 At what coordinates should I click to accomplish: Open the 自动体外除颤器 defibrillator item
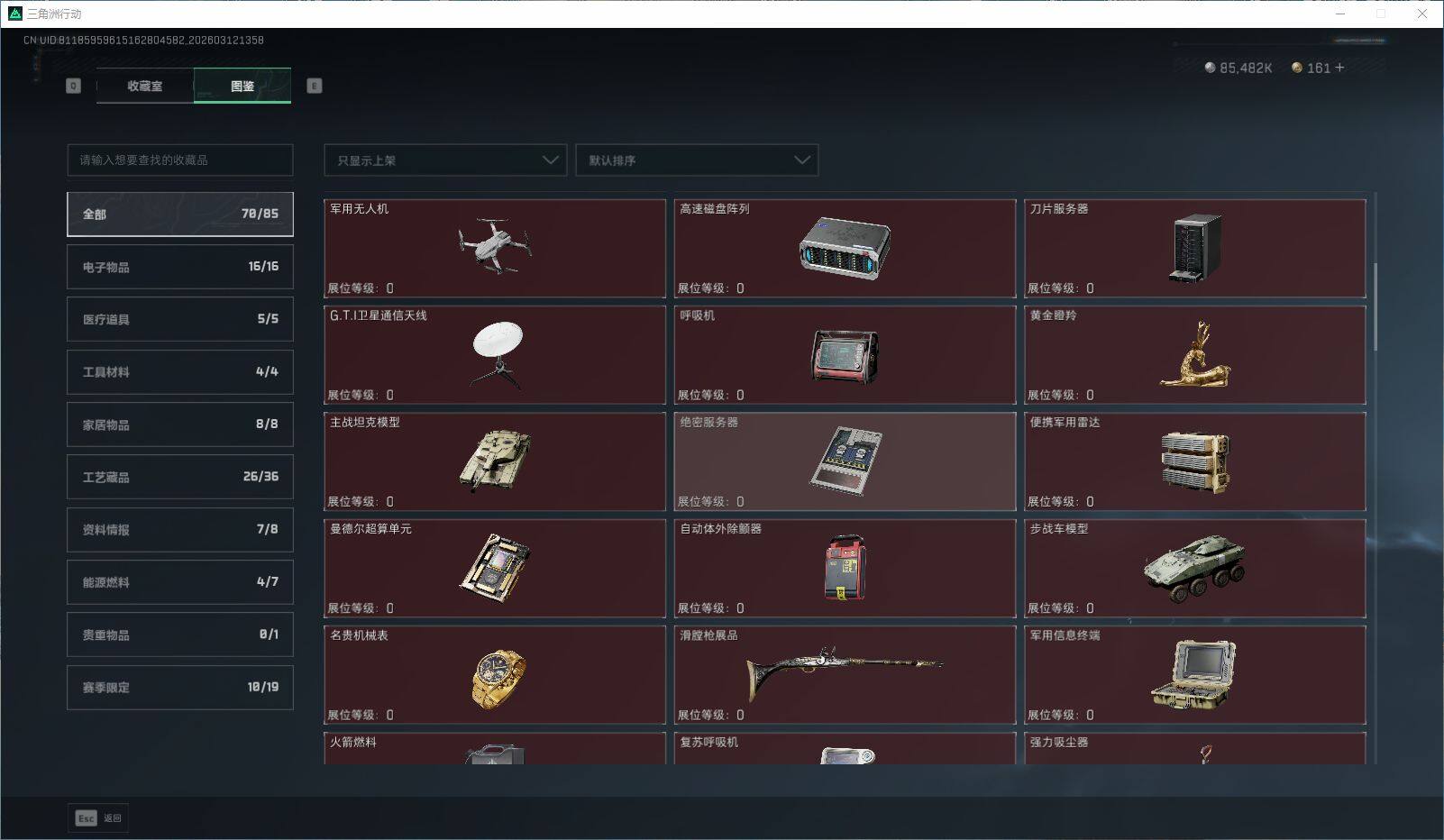[x=845, y=568]
